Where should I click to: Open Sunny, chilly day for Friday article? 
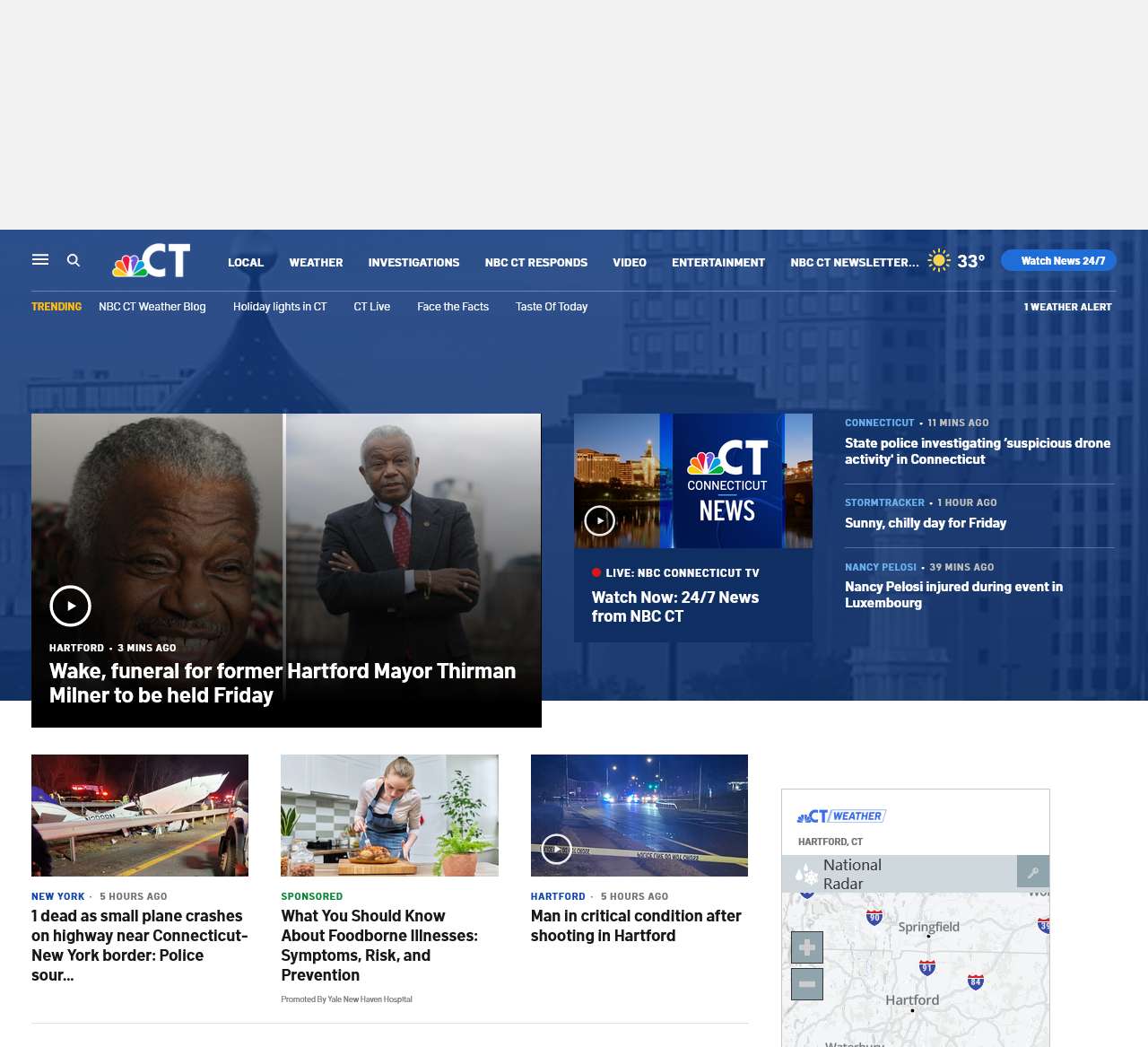tap(926, 522)
